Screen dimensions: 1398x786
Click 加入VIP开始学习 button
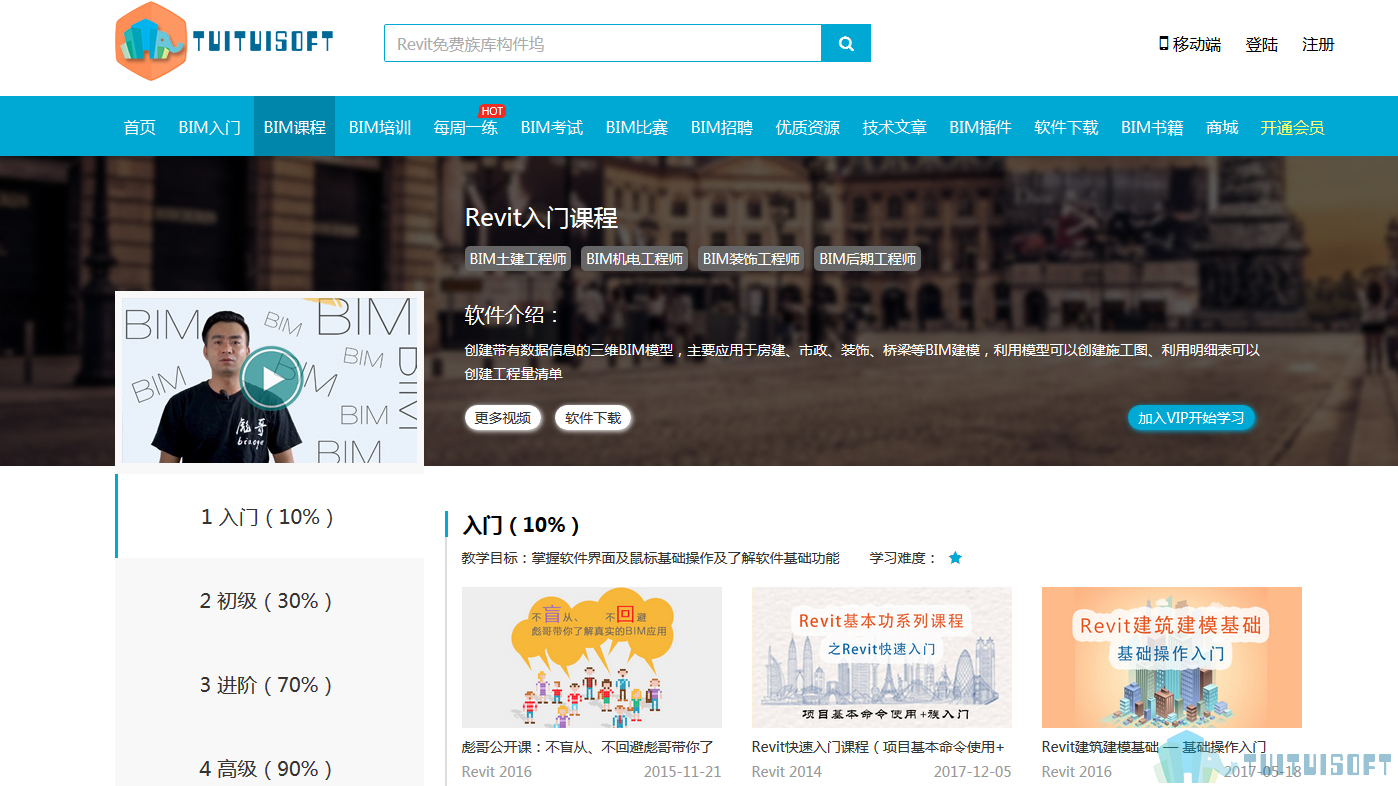pos(1191,417)
